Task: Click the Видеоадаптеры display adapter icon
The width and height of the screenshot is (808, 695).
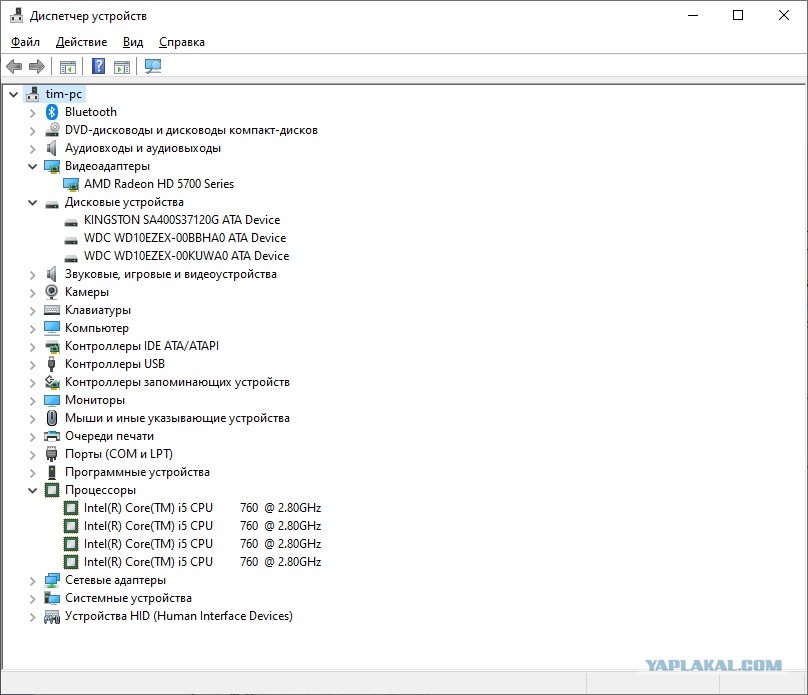Action: (x=52, y=166)
